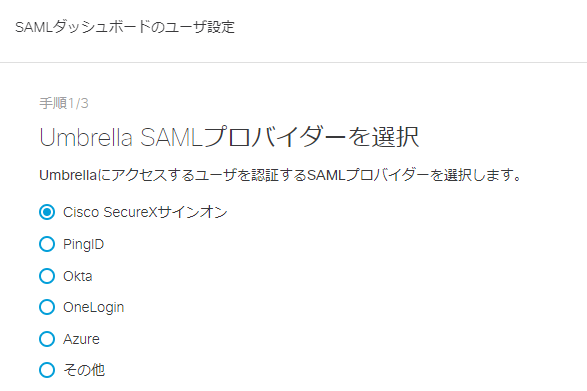This screenshot has height=391, width=587.
Task: Select the Cisco SecureXサインオン radio button
Action: [47, 212]
